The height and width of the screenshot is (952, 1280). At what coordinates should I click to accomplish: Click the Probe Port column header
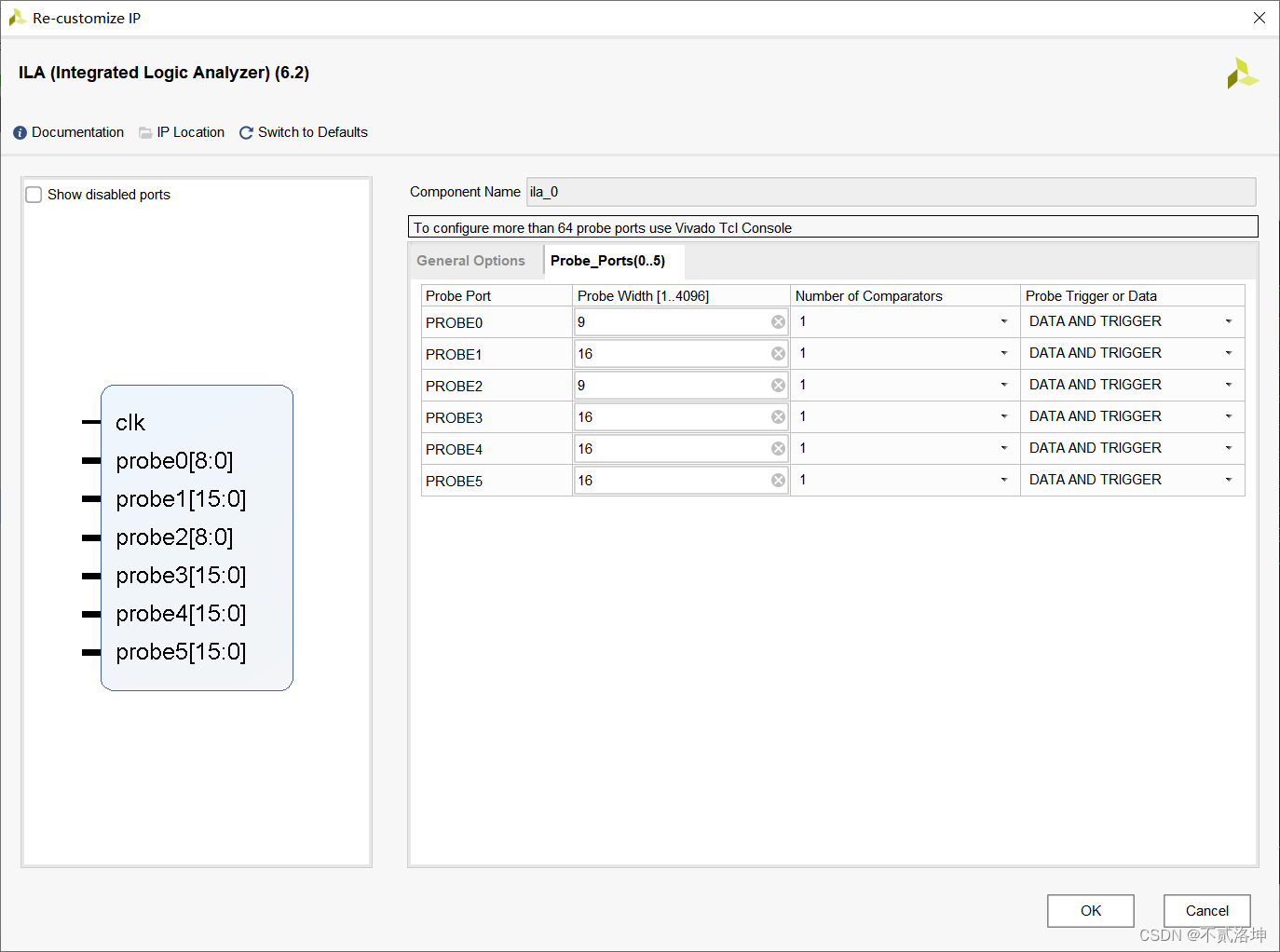point(497,296)
